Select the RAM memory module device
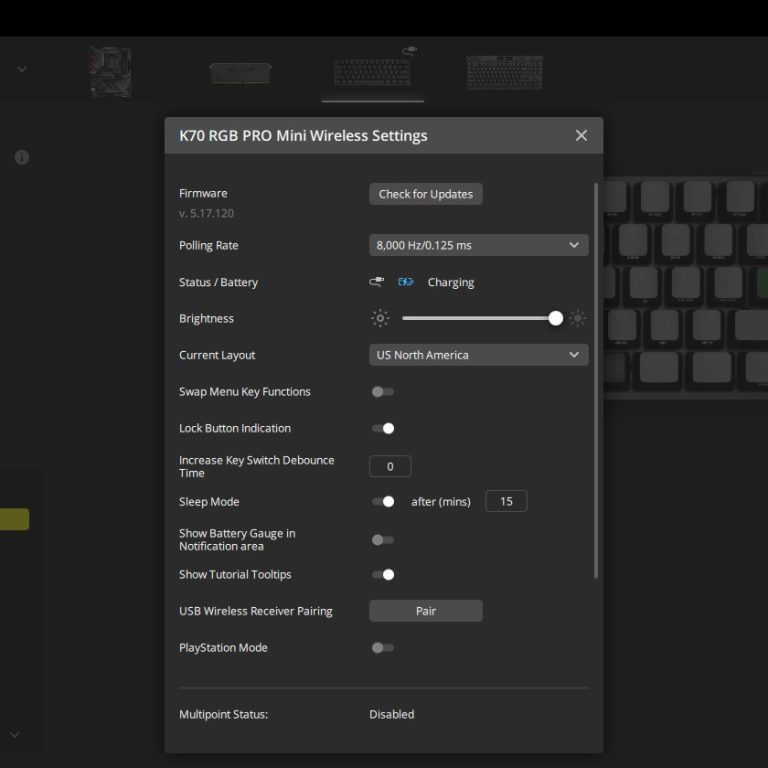768x768 pixels. click(x=240, y=73)
